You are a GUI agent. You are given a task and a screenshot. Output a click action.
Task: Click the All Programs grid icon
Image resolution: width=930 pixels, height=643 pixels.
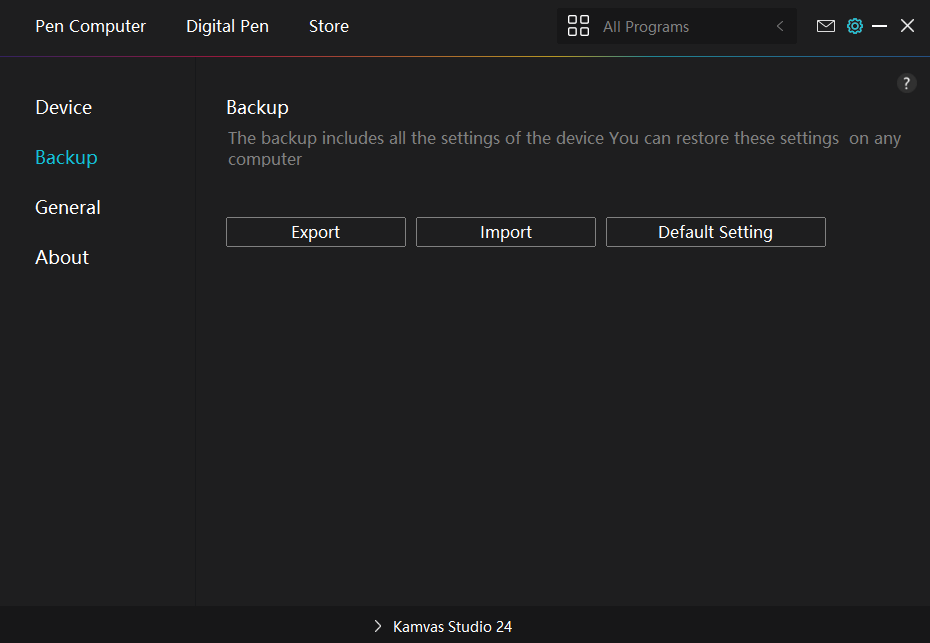coord(578,26)
